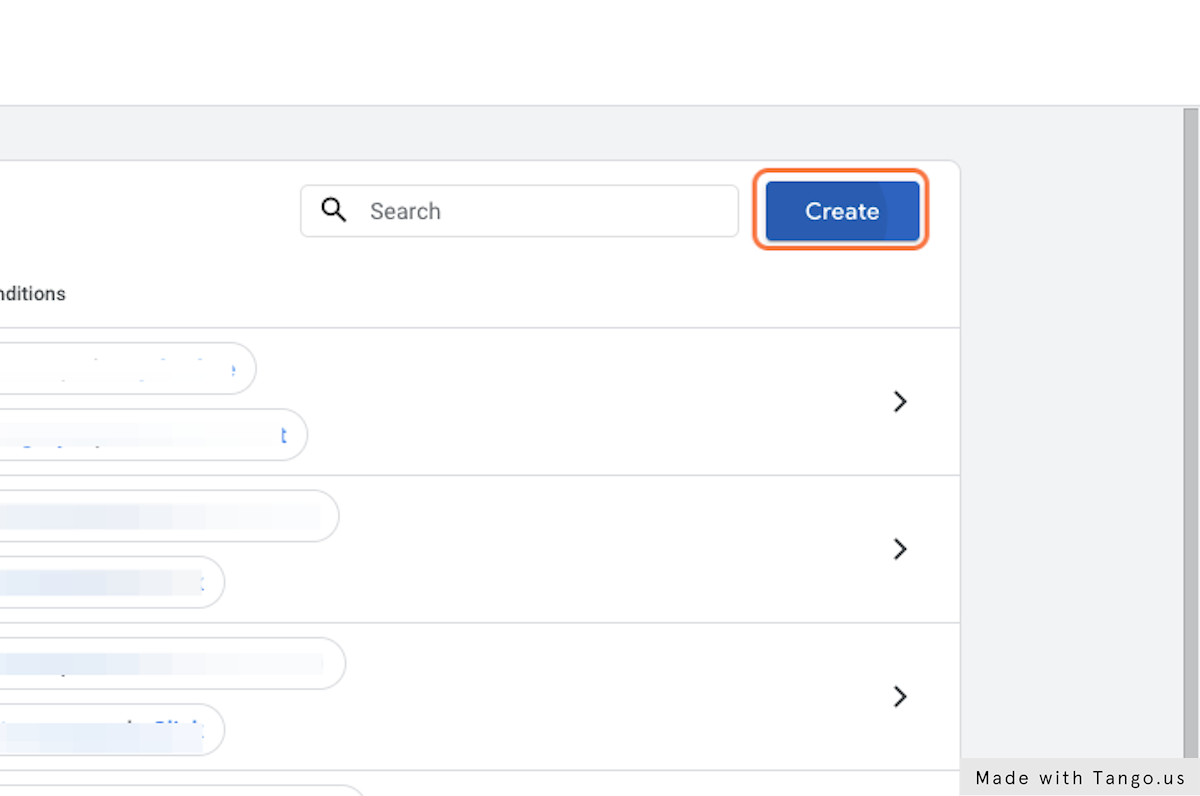The height and width of the screenshot is (796, 1200).
Task: Click the Conditions column header text
Action: (x=32, y=294)
